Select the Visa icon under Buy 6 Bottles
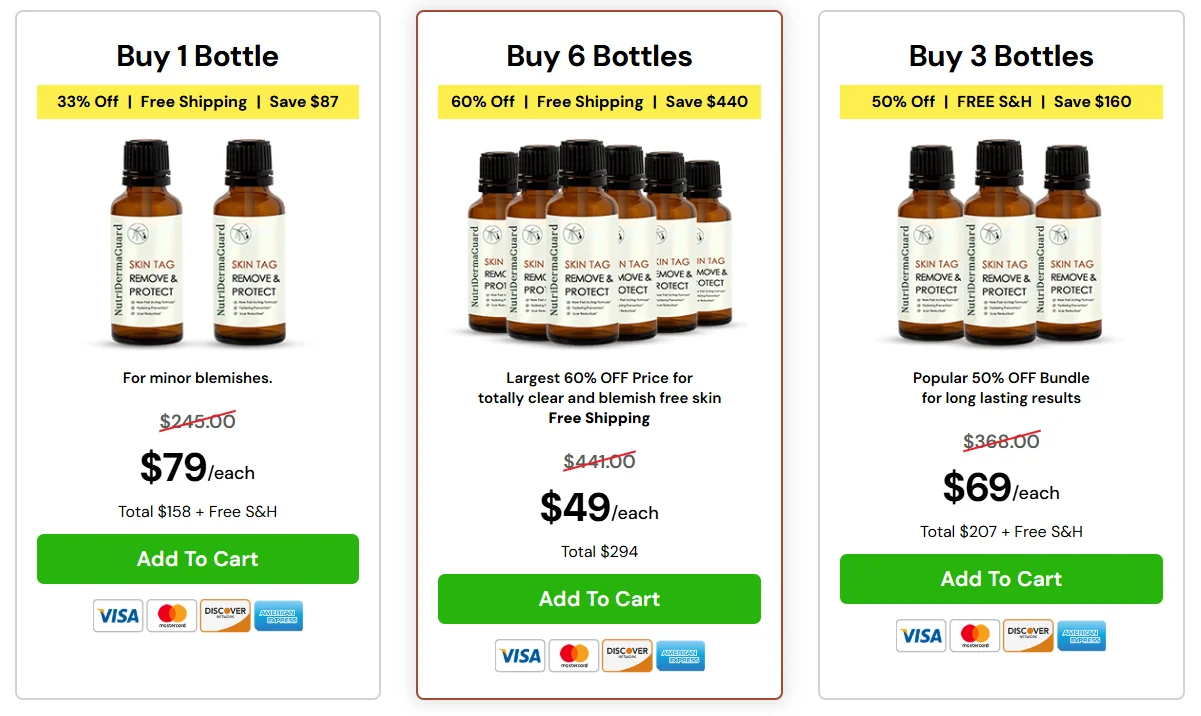Screen dimensions: 1201x716 pyautogui.click(x=519, y=656)
